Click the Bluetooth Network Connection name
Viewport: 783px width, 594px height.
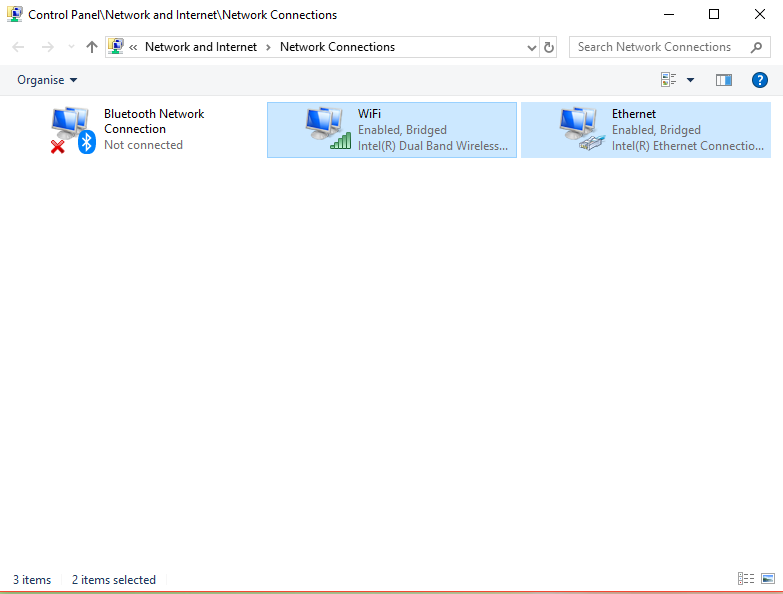(154, 121)
